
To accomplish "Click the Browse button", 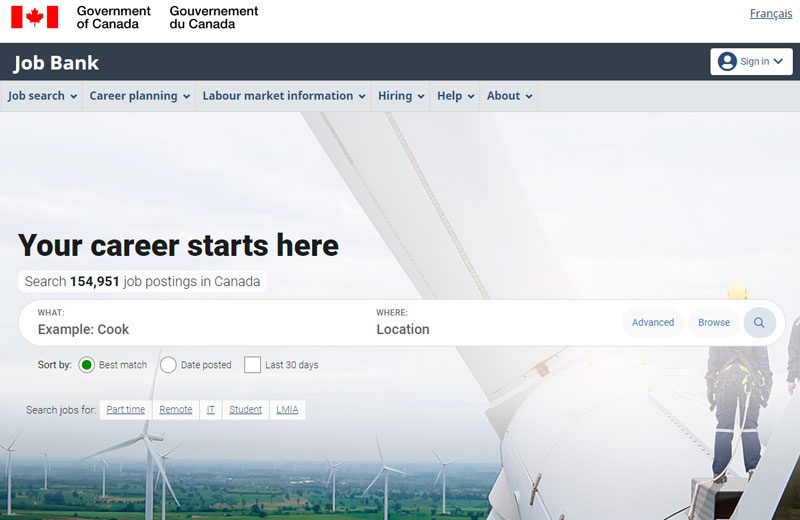I will pyautogui.click(x=714, y=323).
